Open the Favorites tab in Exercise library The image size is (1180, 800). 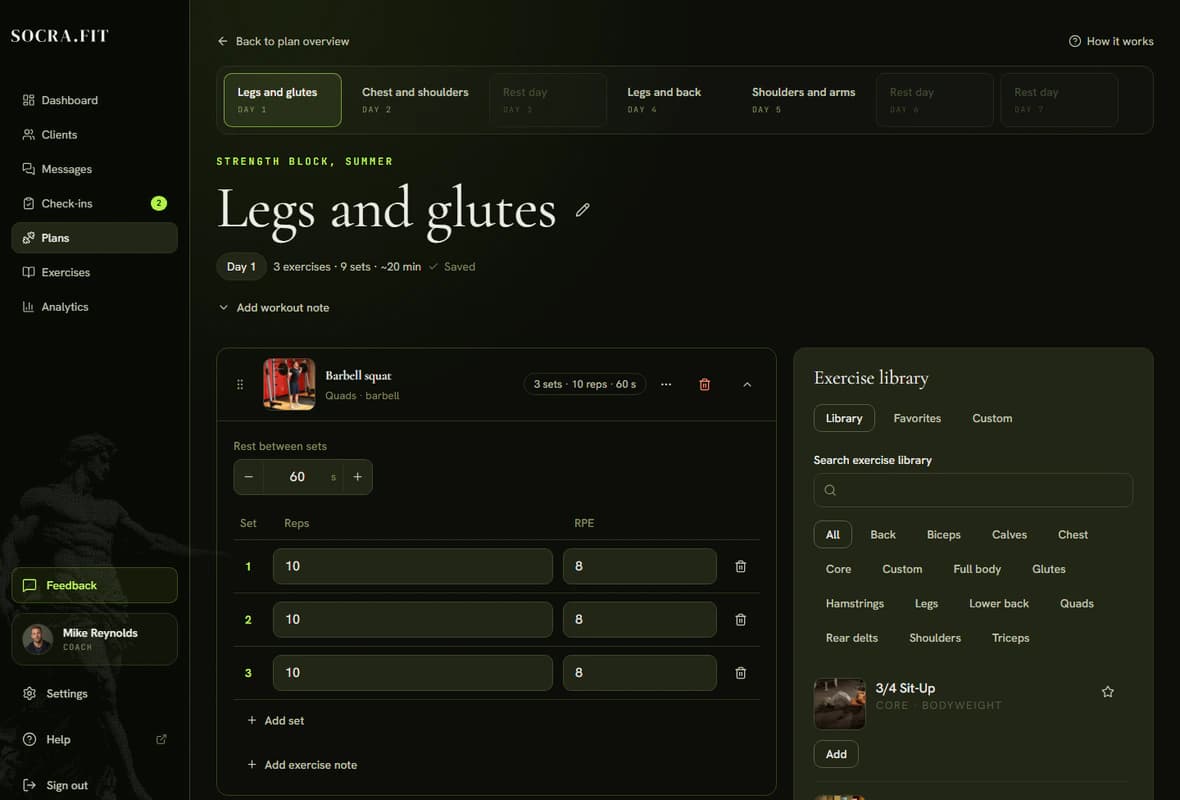[917, 418]
